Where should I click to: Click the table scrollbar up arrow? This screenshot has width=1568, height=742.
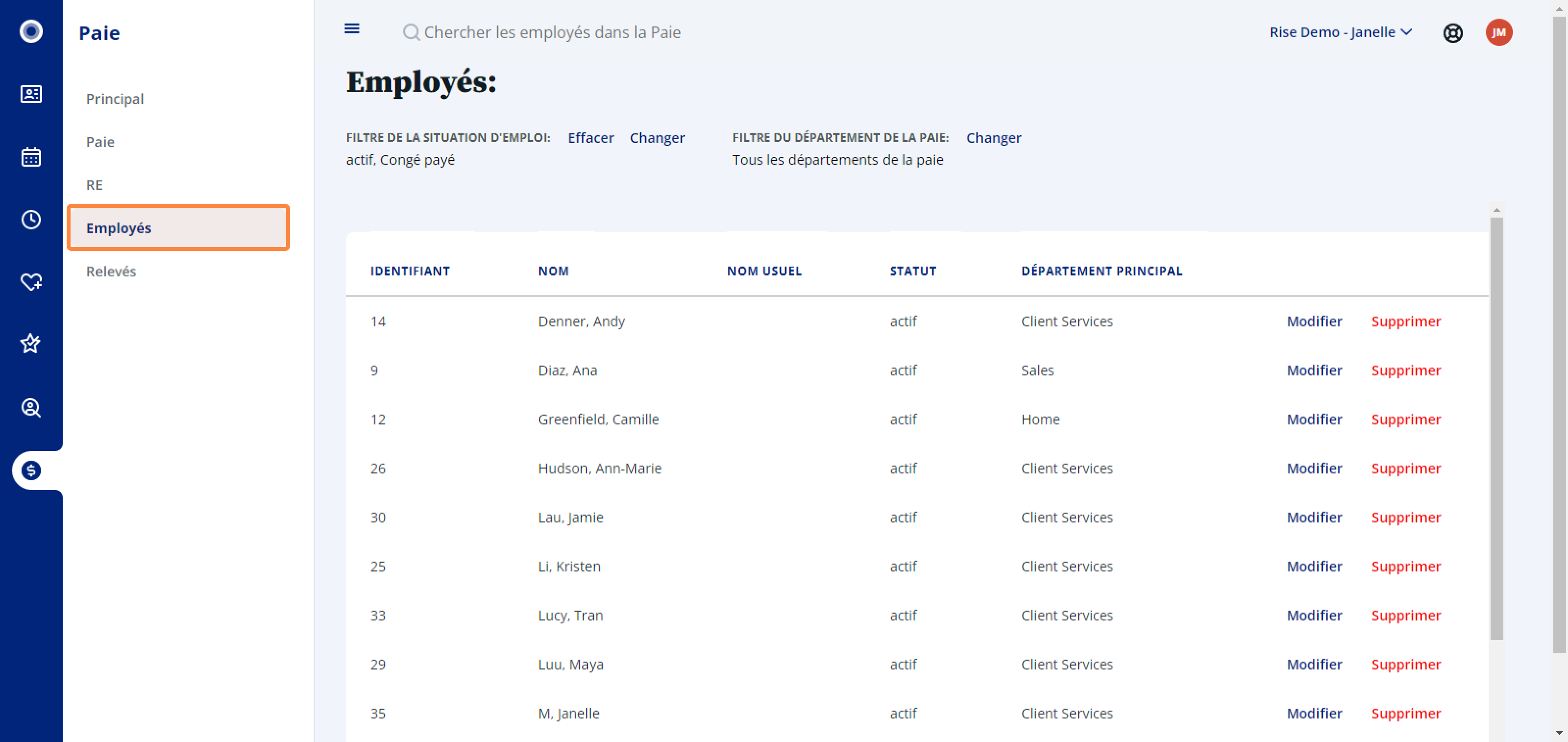1496,210
